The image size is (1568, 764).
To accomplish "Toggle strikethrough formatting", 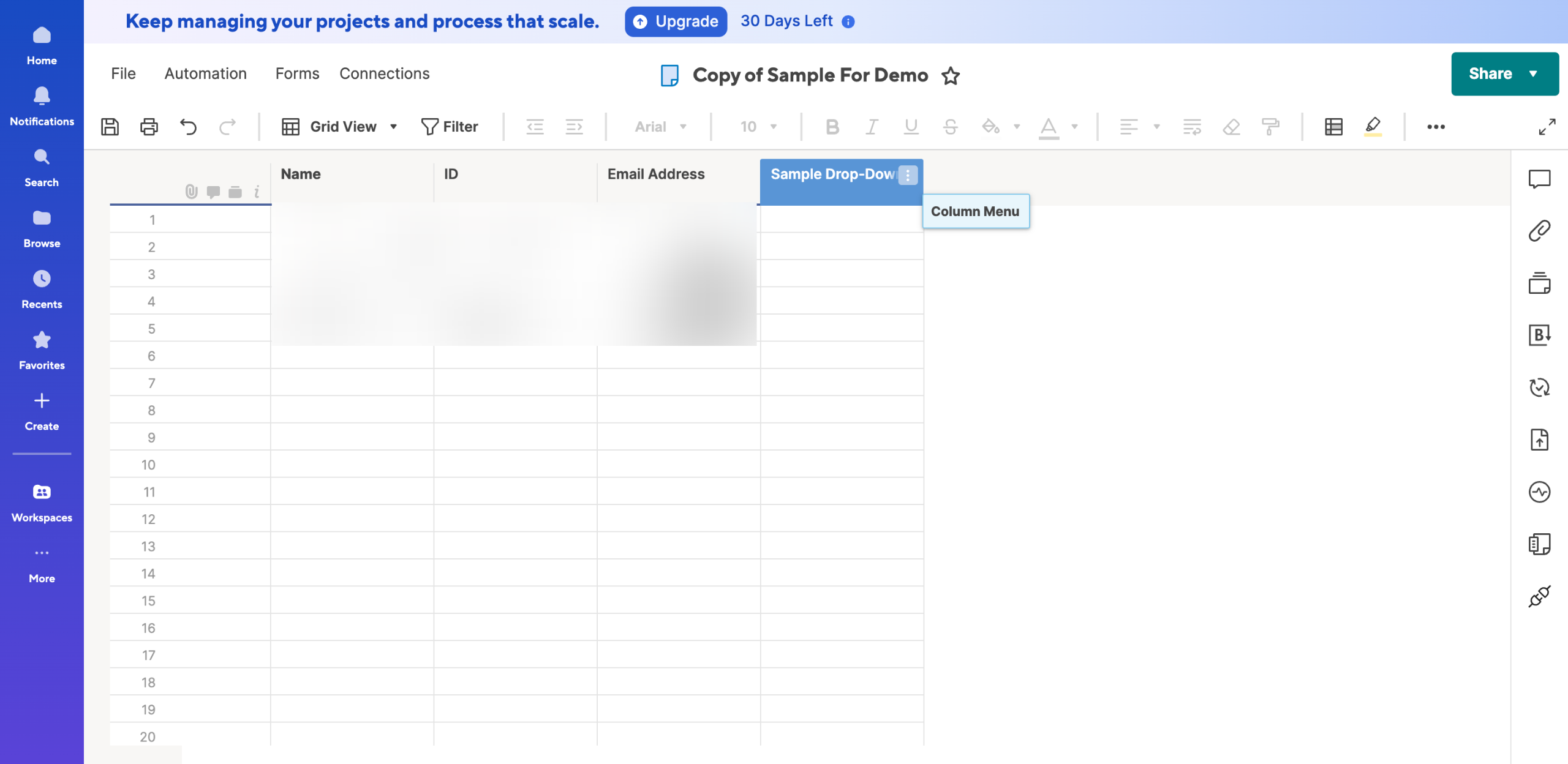I will [950, 126].
